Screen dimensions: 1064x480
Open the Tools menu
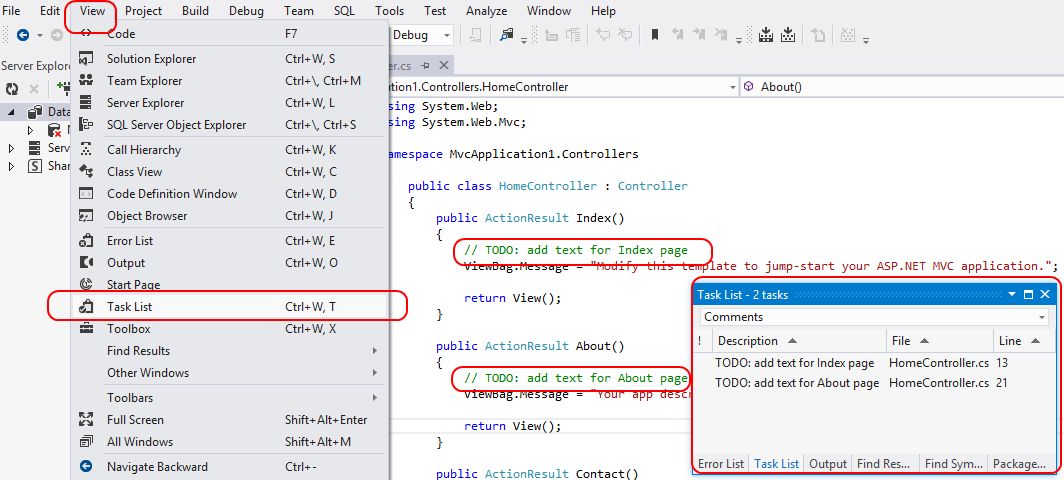[x=389, y=11]
